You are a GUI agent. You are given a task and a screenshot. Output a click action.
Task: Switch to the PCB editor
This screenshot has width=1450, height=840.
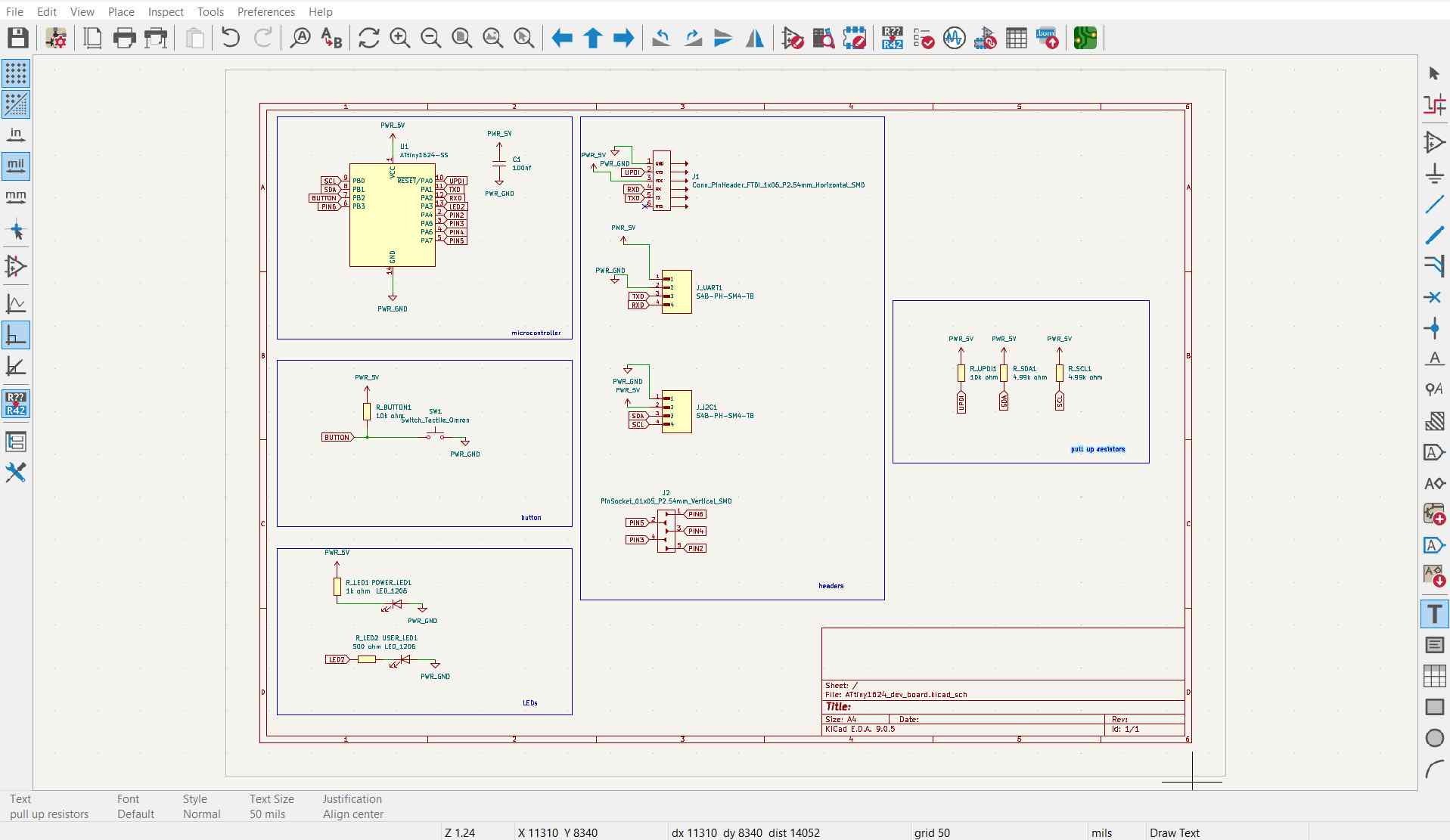[1085, 38]
